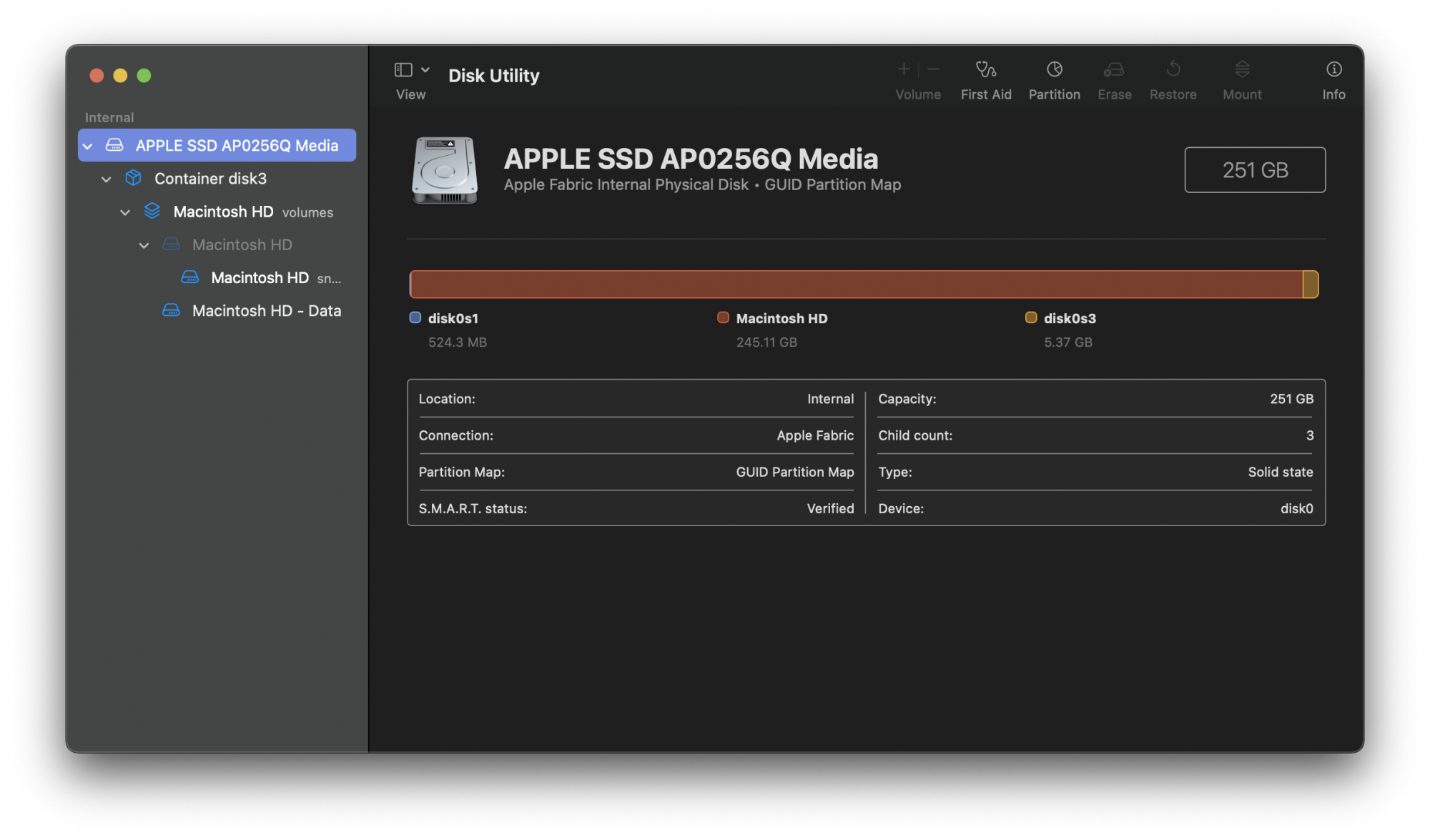Click the Restore arrow icon
1430x840 pixels.
1173,69
